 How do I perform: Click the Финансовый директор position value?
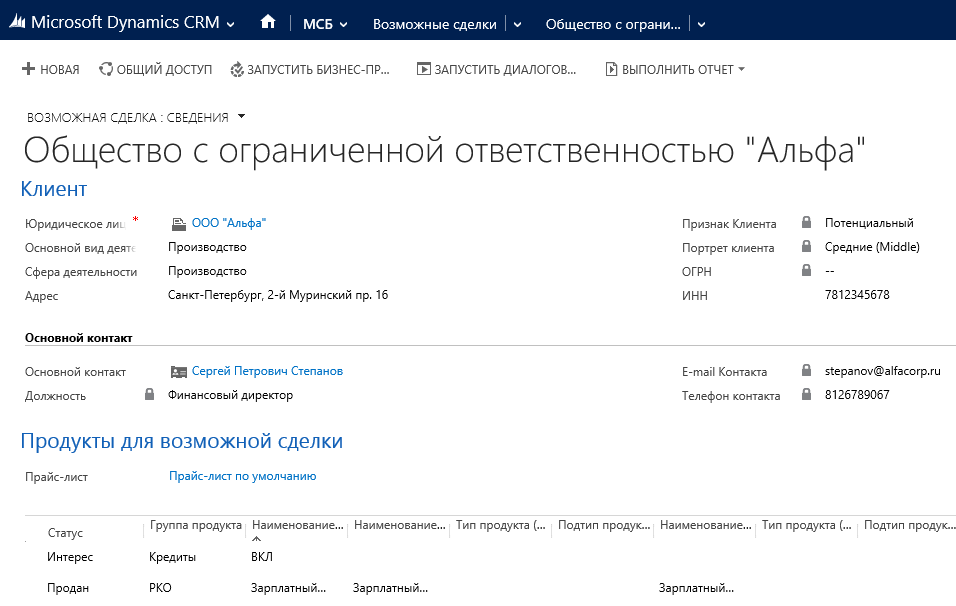(230, 395)
